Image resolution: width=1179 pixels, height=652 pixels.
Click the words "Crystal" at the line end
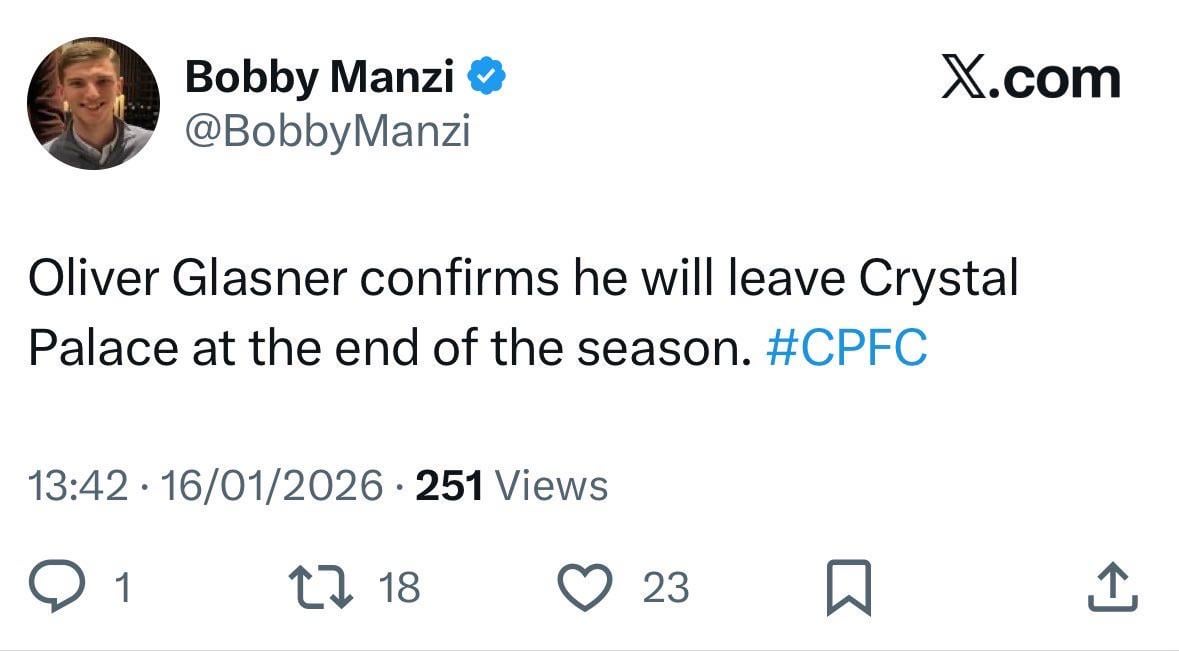click(x=938, y=281)
